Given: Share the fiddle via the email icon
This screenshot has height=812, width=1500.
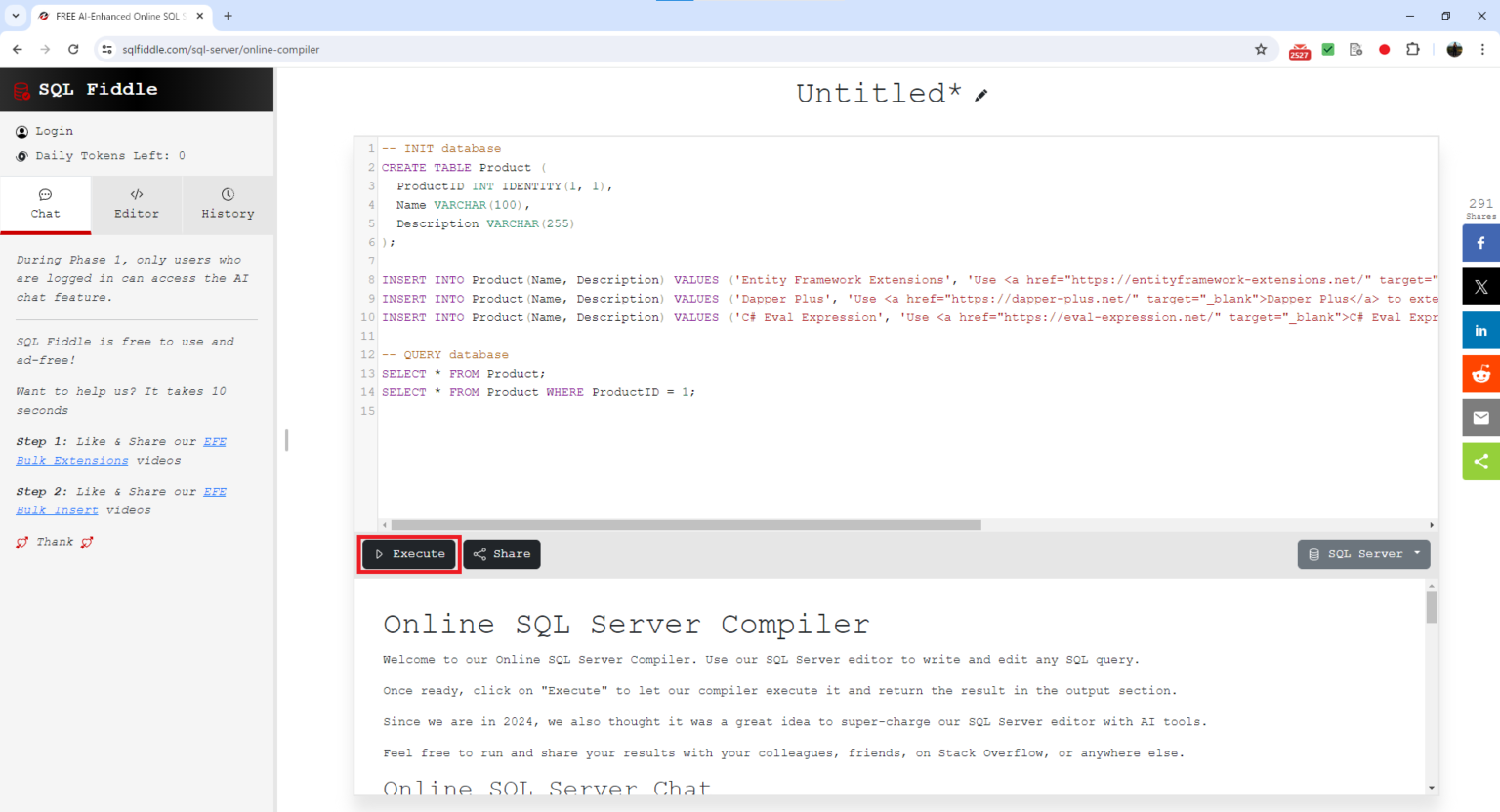Looking at the screenshot, I should (1480, 418).
